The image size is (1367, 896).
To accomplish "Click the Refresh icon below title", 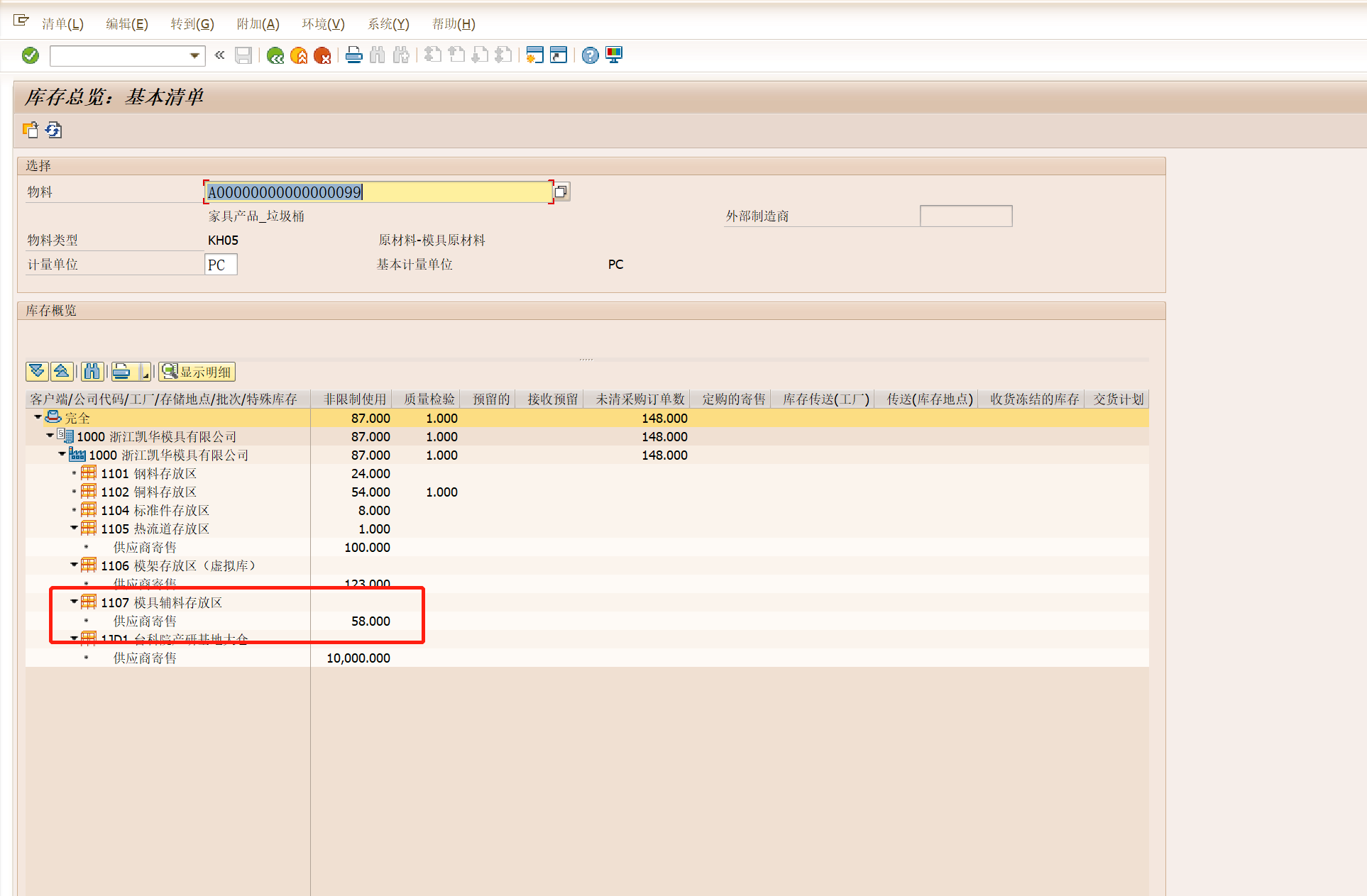I will pyautogui.click(x=54, y=130).
